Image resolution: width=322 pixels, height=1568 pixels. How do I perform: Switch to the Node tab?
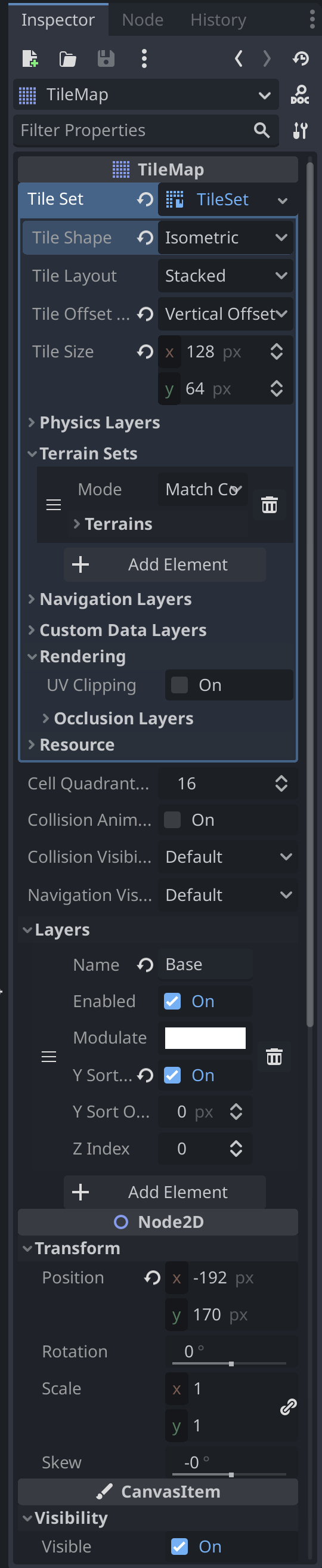143,20
